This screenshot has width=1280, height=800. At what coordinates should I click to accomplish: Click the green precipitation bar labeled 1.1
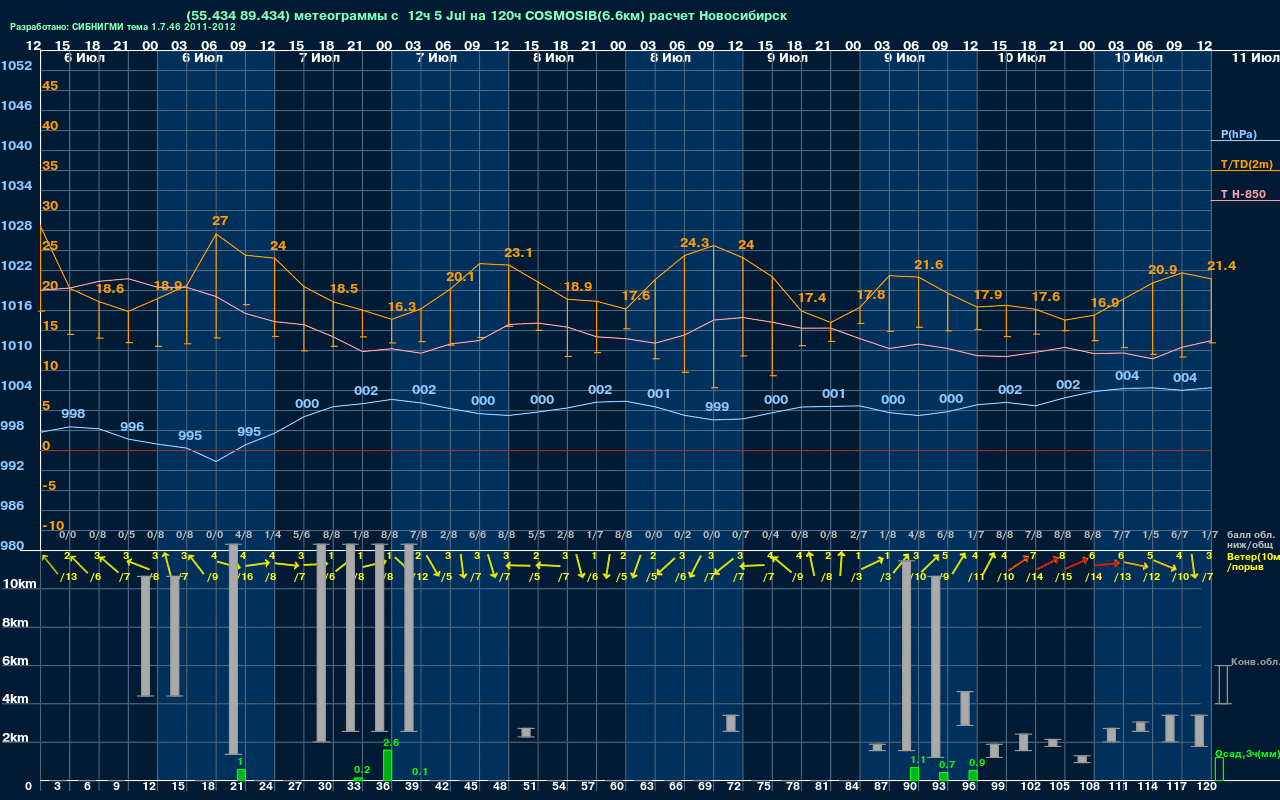click(914, 774)
